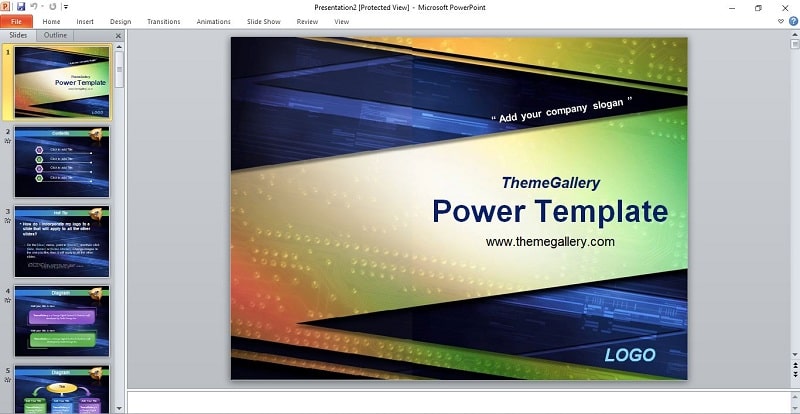Close the Slides/Outline pane with the X

tap(118, 36)
